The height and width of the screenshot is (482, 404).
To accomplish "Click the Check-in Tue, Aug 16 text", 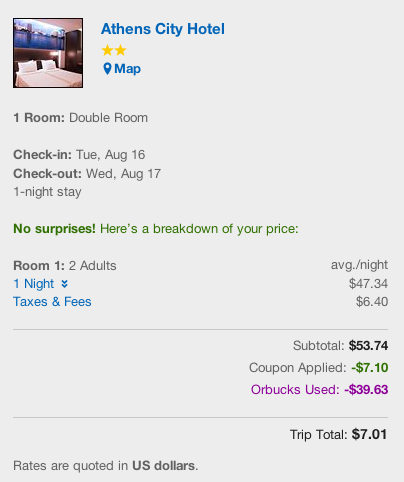I will coord(79,155).
